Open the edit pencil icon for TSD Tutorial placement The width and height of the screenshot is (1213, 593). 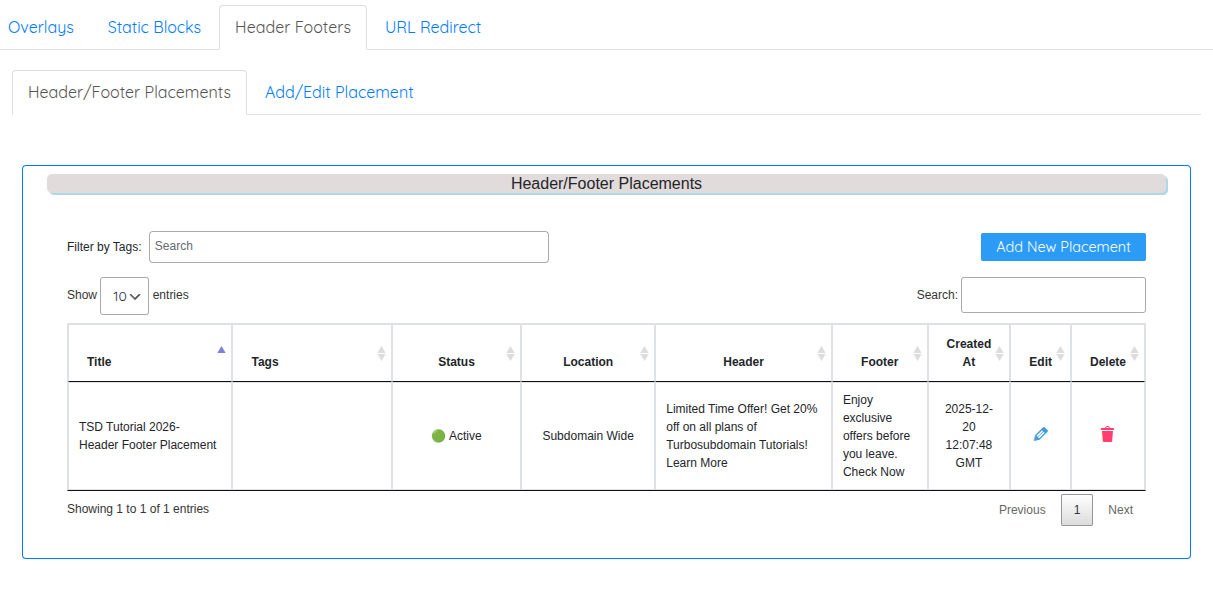[1040, 433]
